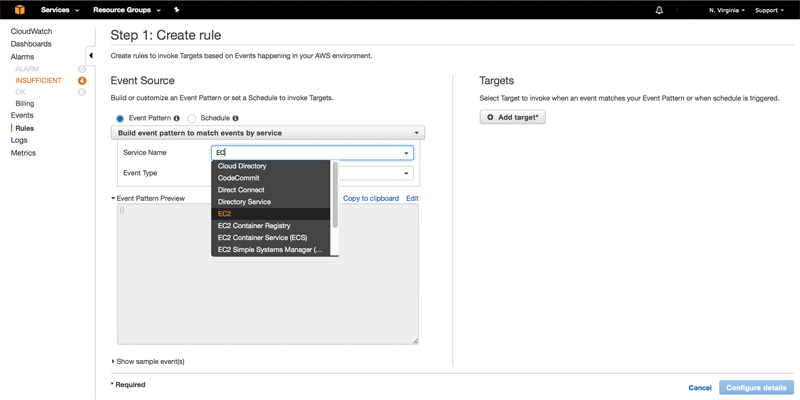Open the Services menu in the header
This screenshot has width=800, height=400.
pos(60,10)
